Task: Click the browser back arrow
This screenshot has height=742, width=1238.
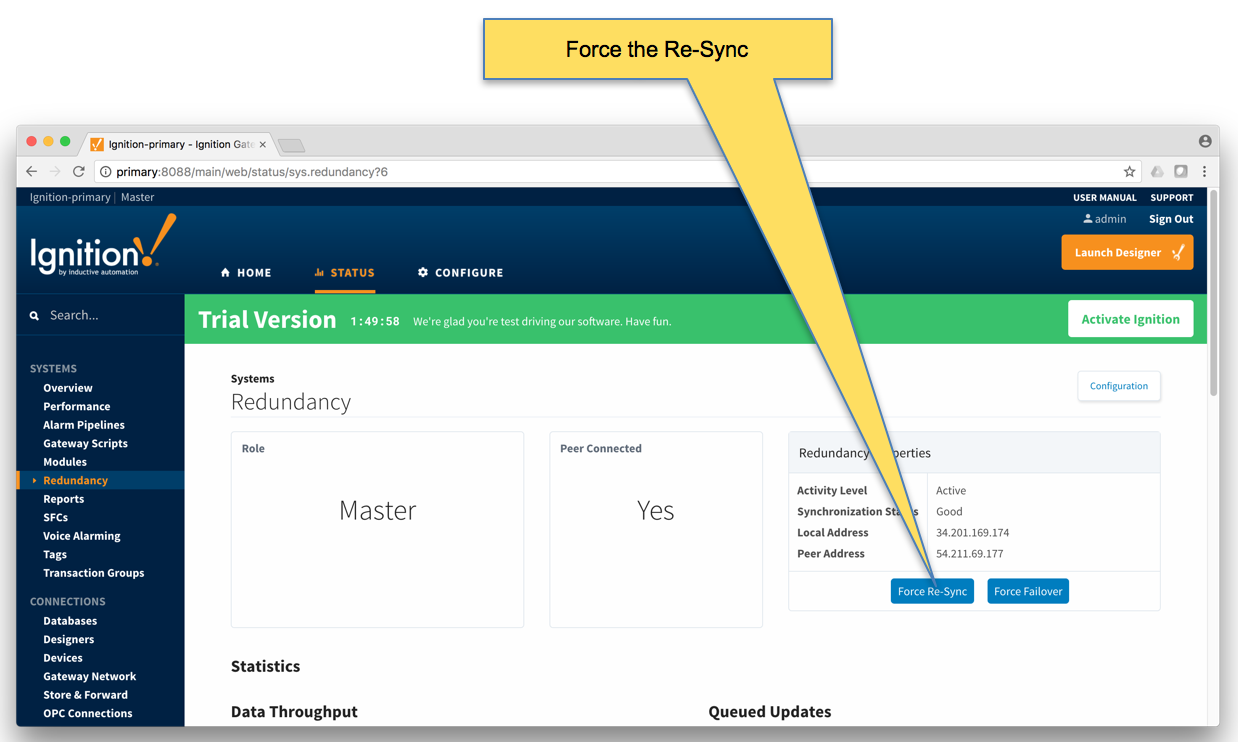Action: (x=32, y=172)
